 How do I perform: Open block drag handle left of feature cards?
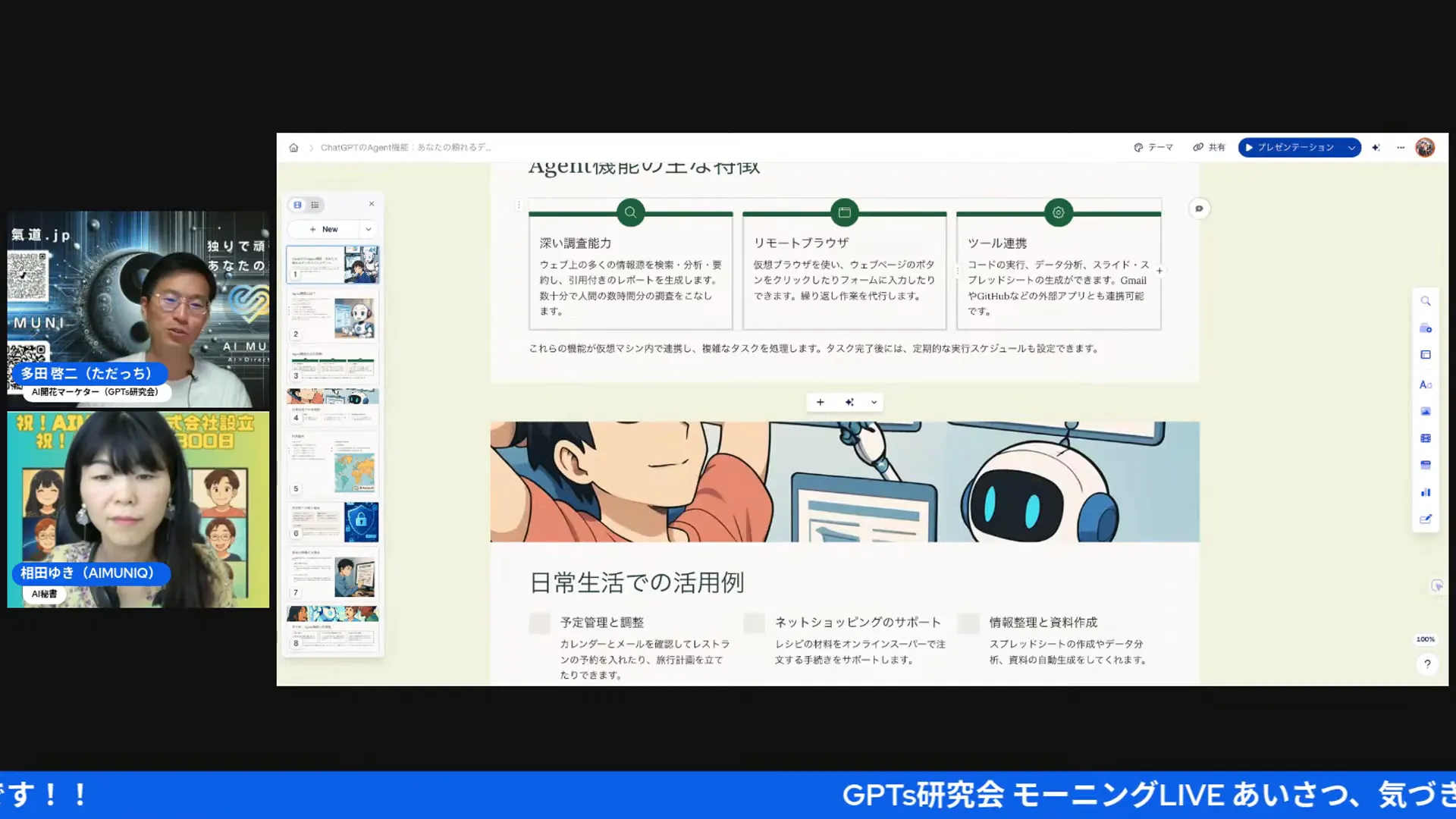click(x=519, y=205)
